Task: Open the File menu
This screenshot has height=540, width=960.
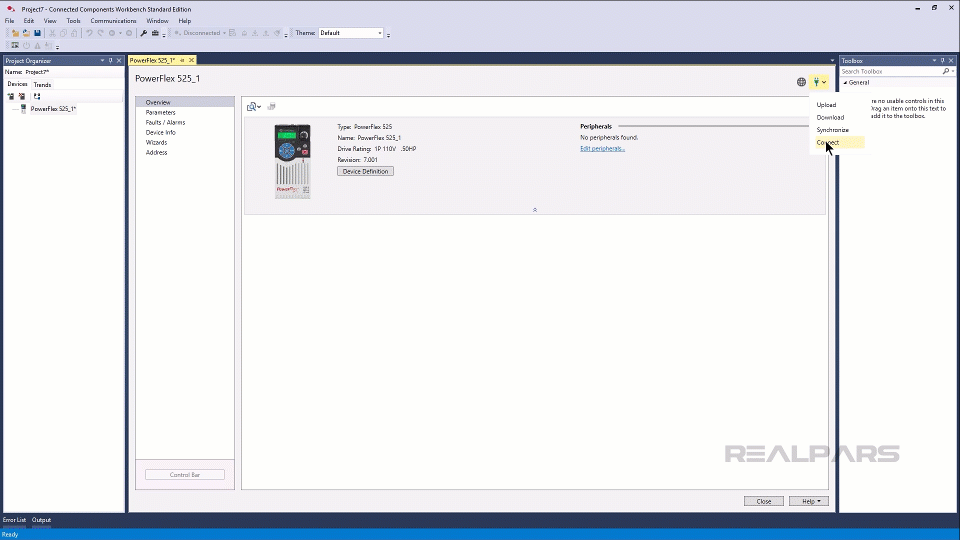Action: pos(10,21)
